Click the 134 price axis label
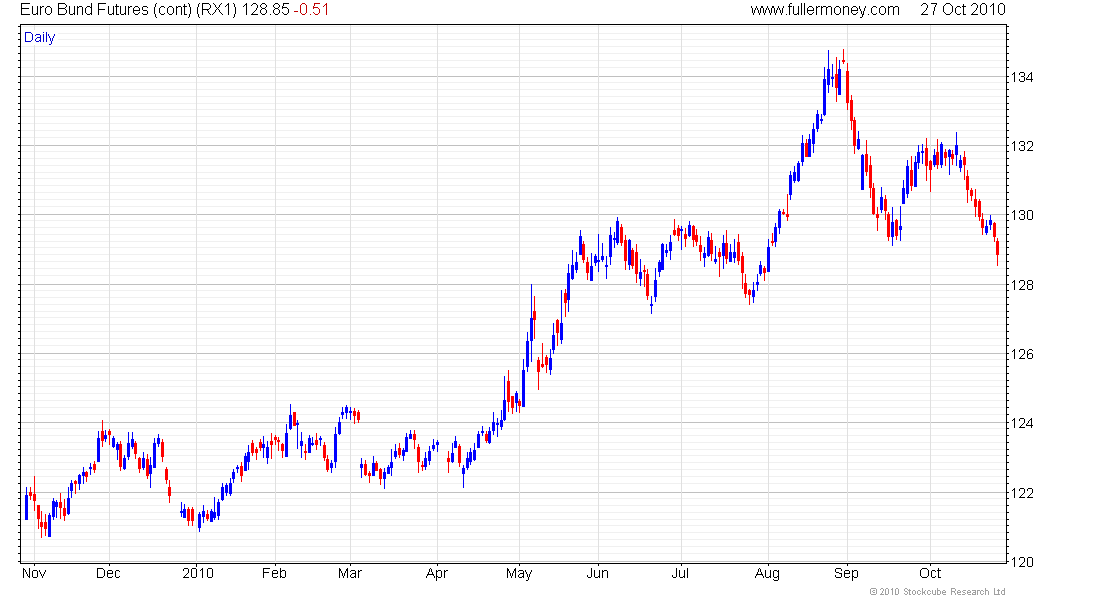Viewport: 1100px width, 600px height. [1022, 77]
